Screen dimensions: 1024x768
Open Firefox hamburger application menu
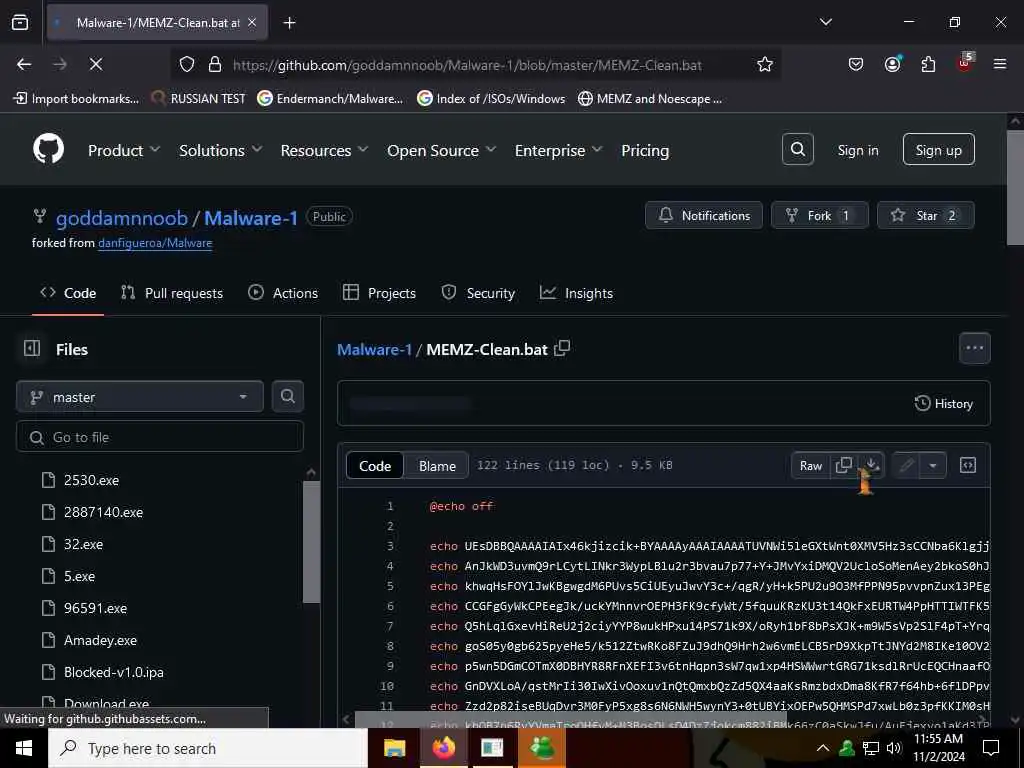click(x=999, y=64)
